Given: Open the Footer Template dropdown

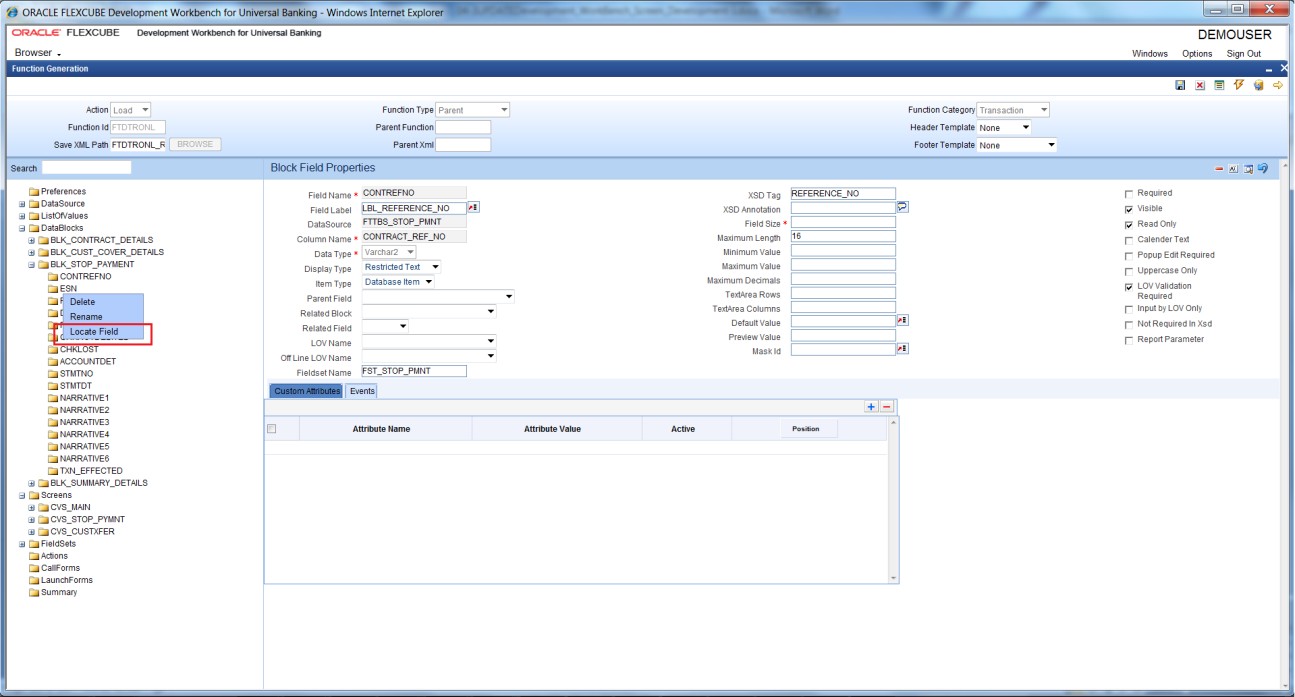Looking at the screenshot, I should (x=1017, y=145).
